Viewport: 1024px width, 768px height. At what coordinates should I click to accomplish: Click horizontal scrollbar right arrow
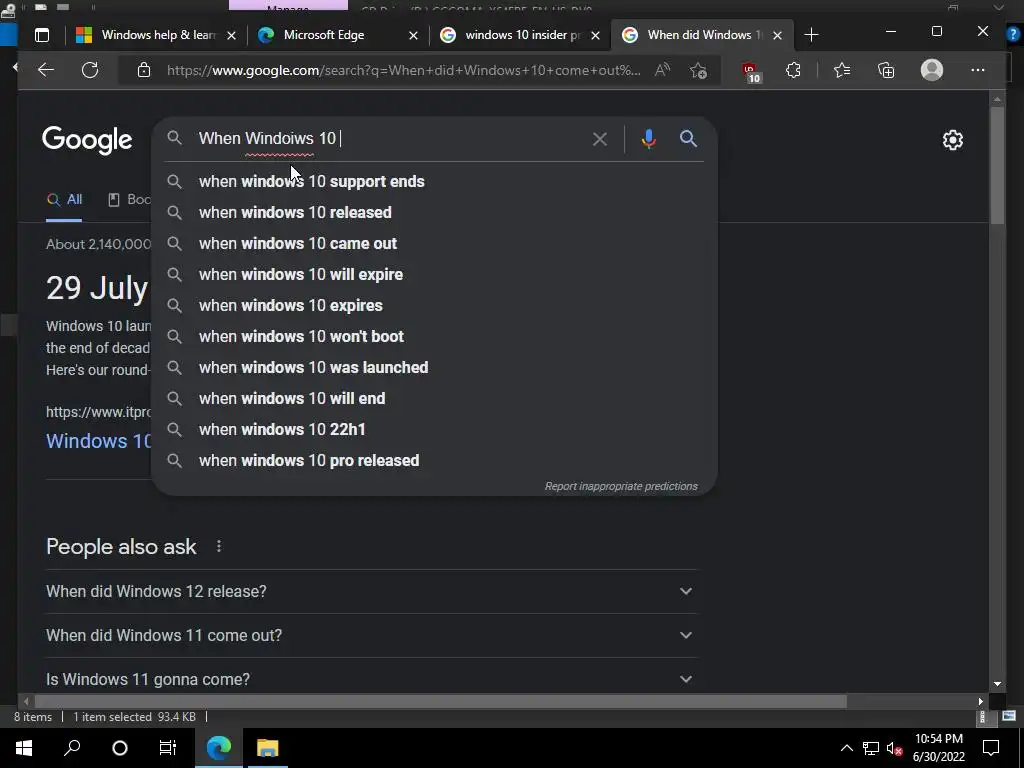(980, 701)
